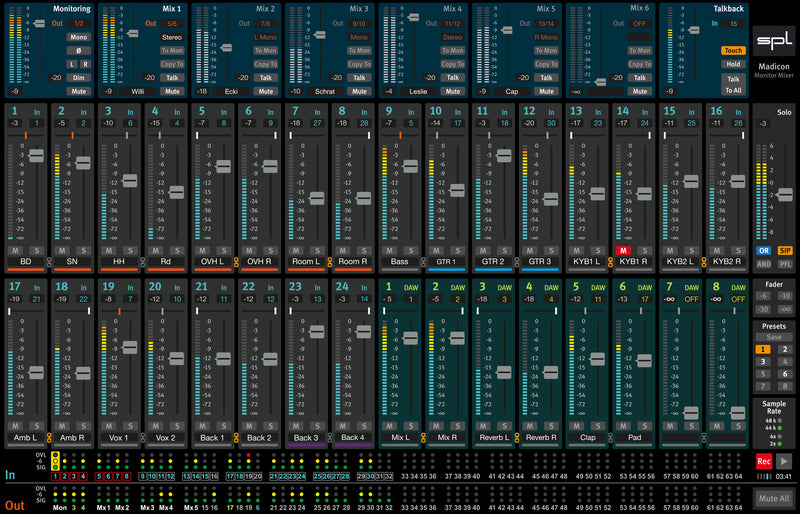
Task: Click the Hold button in Talkback
Action: point(733,64)
